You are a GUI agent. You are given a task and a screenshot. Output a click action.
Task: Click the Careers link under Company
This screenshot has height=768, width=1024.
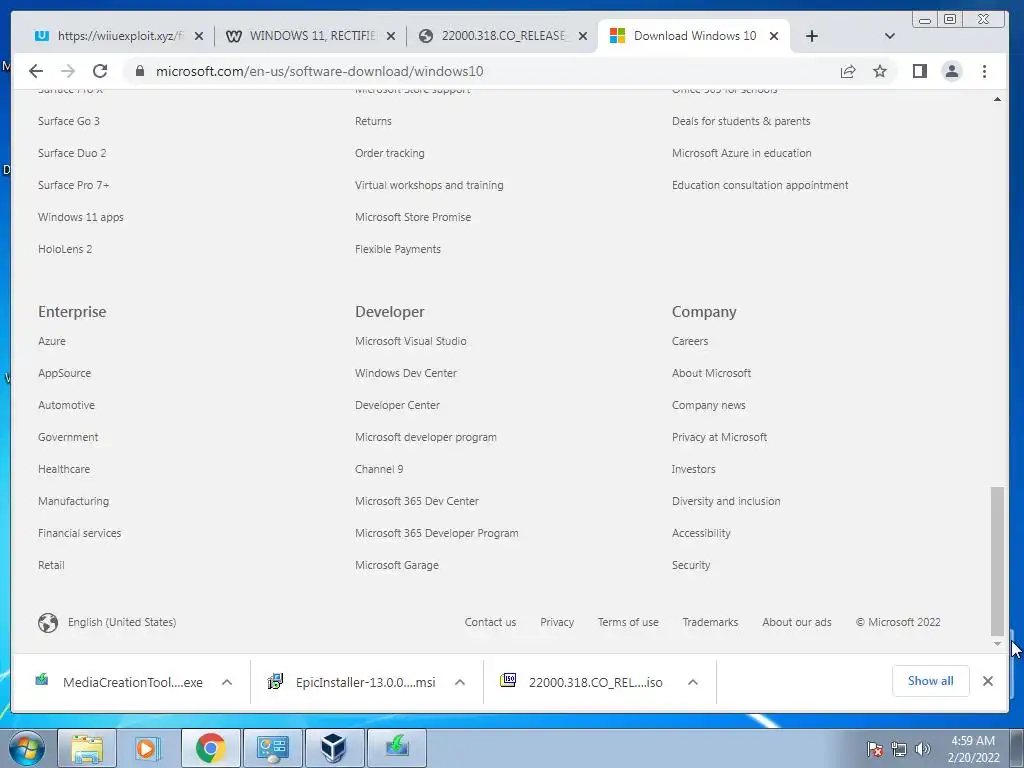click(x=690, y=341)
